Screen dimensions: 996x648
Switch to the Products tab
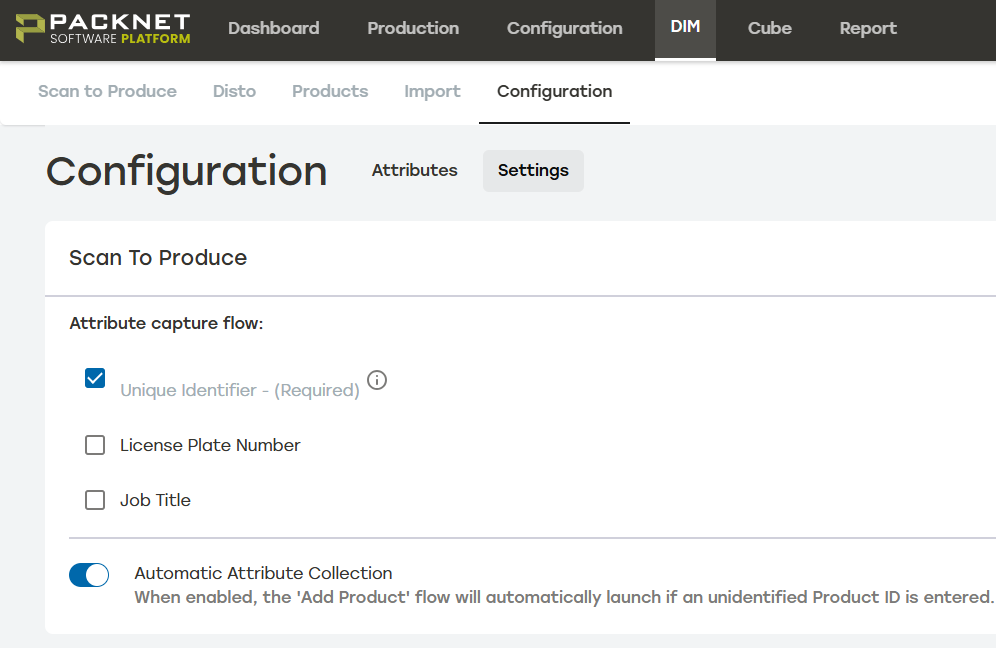tap(330, 91)
